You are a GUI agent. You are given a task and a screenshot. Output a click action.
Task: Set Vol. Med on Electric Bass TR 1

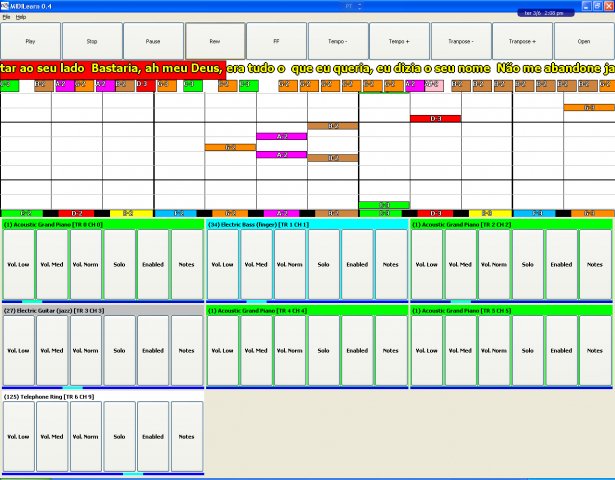[x=256, y=265]
